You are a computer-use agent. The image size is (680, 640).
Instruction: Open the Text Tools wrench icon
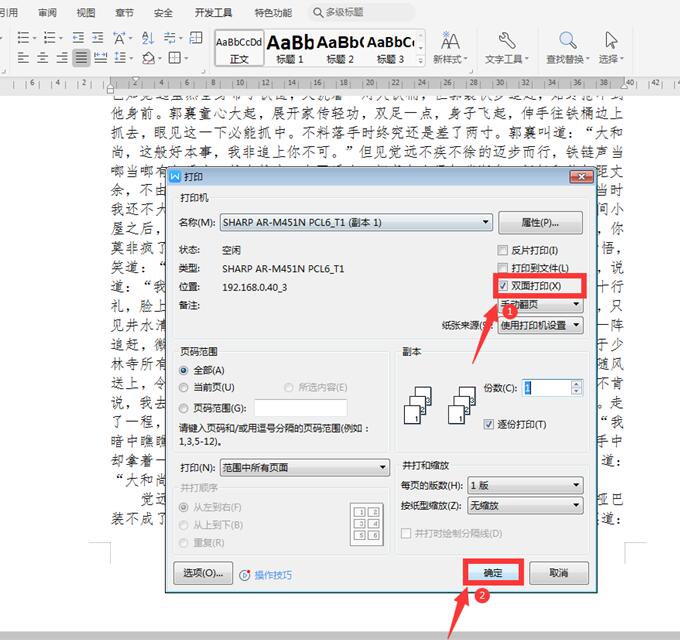(507, 40)
